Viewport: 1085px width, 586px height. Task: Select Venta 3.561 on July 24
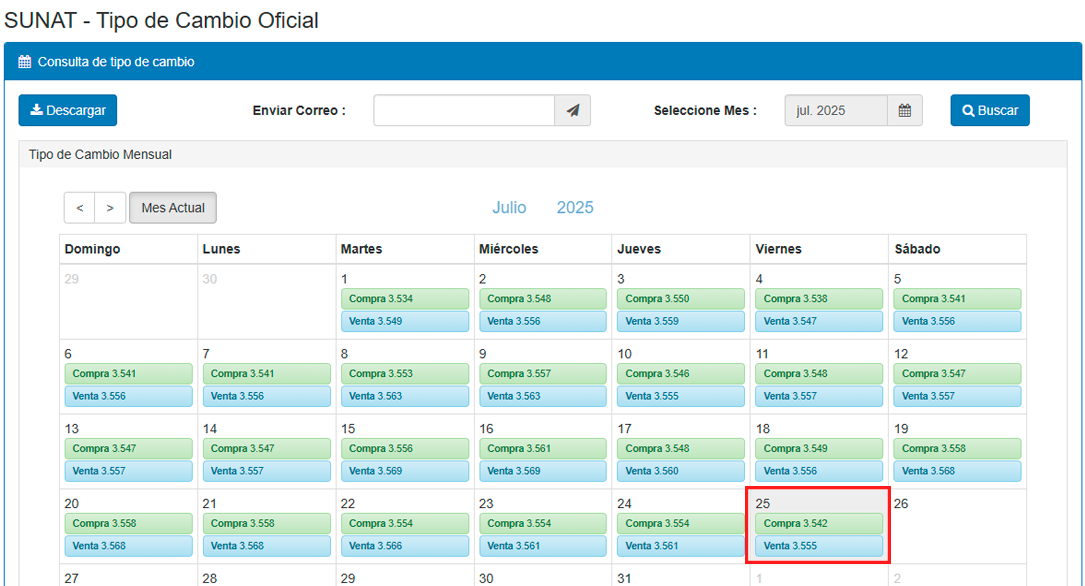point(681,545)
